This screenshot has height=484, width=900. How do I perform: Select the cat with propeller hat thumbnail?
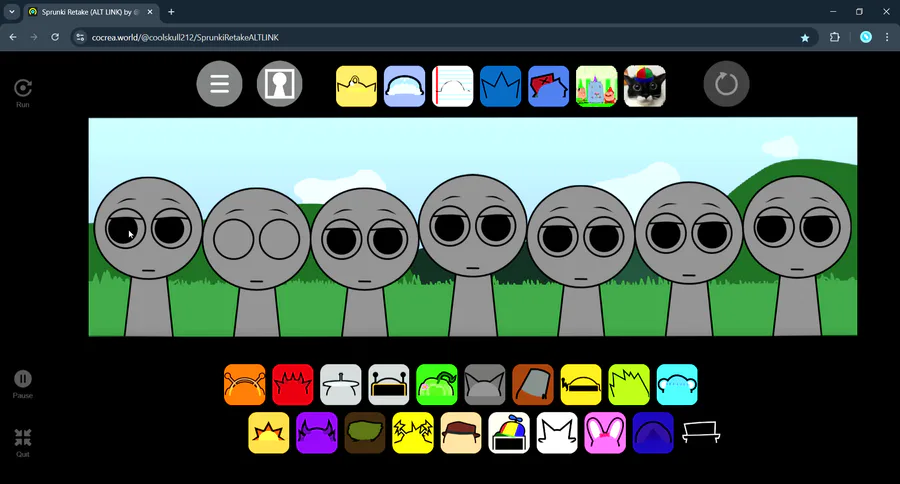click(x=645, y=86)
